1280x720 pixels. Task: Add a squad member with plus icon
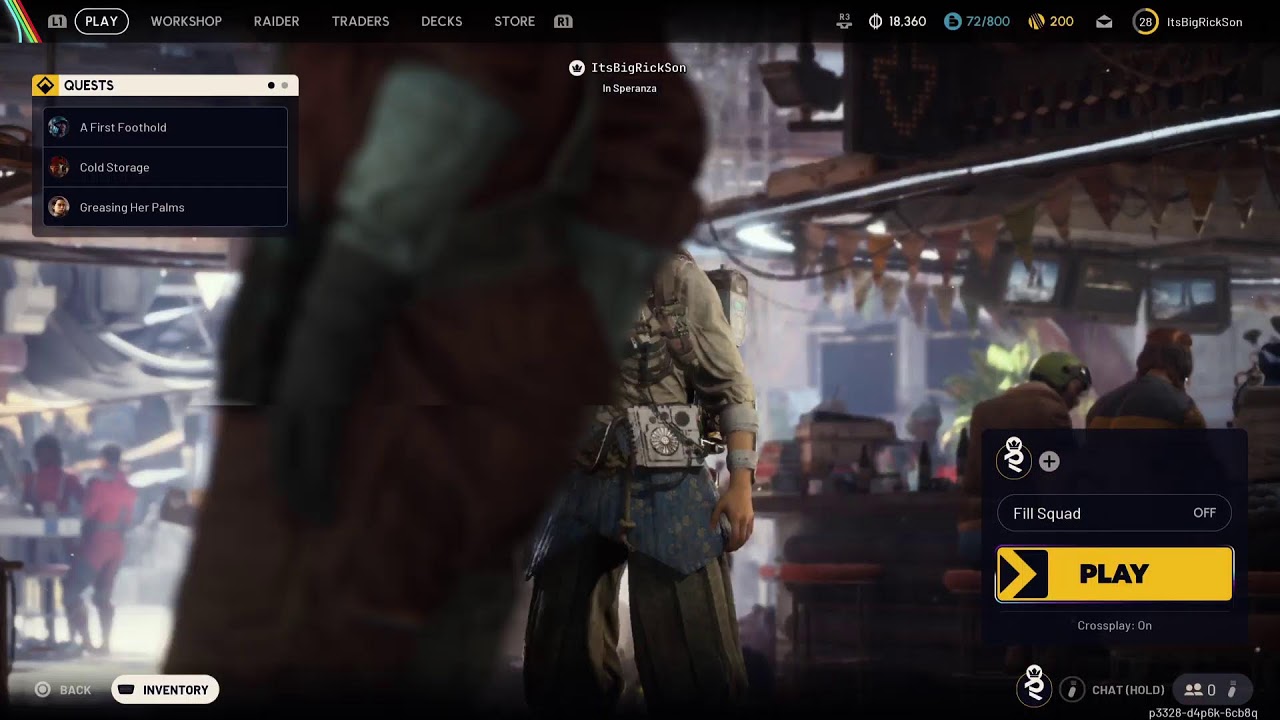[x=1049, y=461]
